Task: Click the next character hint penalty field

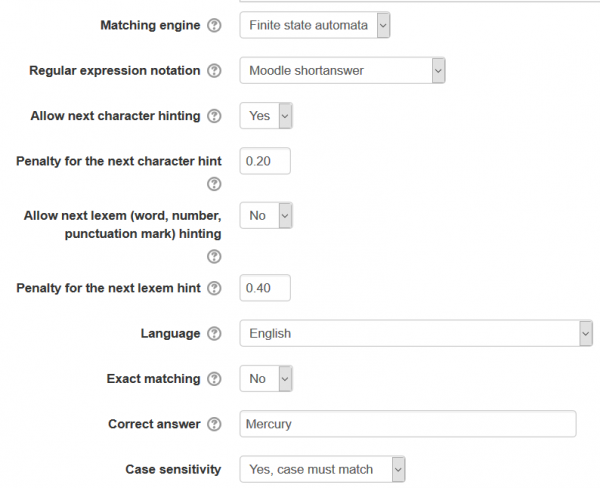Action: pyautogui.click(x=265, y=161)
